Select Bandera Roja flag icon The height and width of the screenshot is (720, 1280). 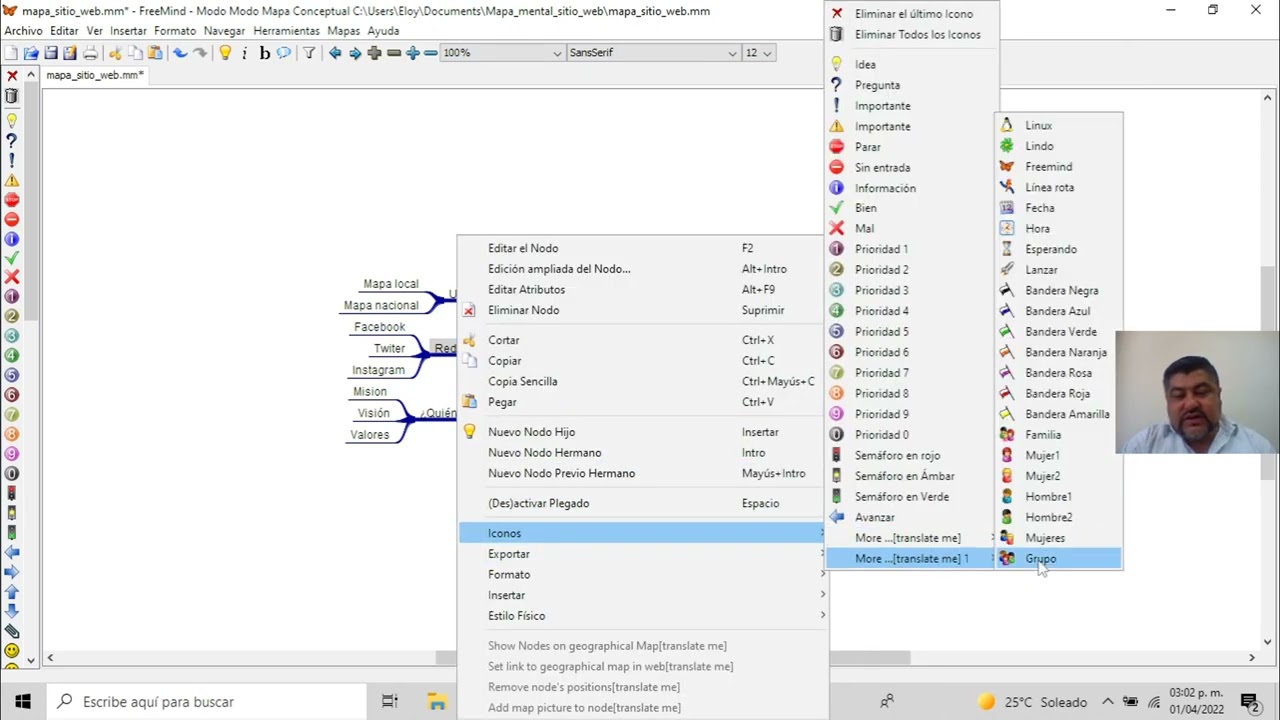(x=1059, y=394)
